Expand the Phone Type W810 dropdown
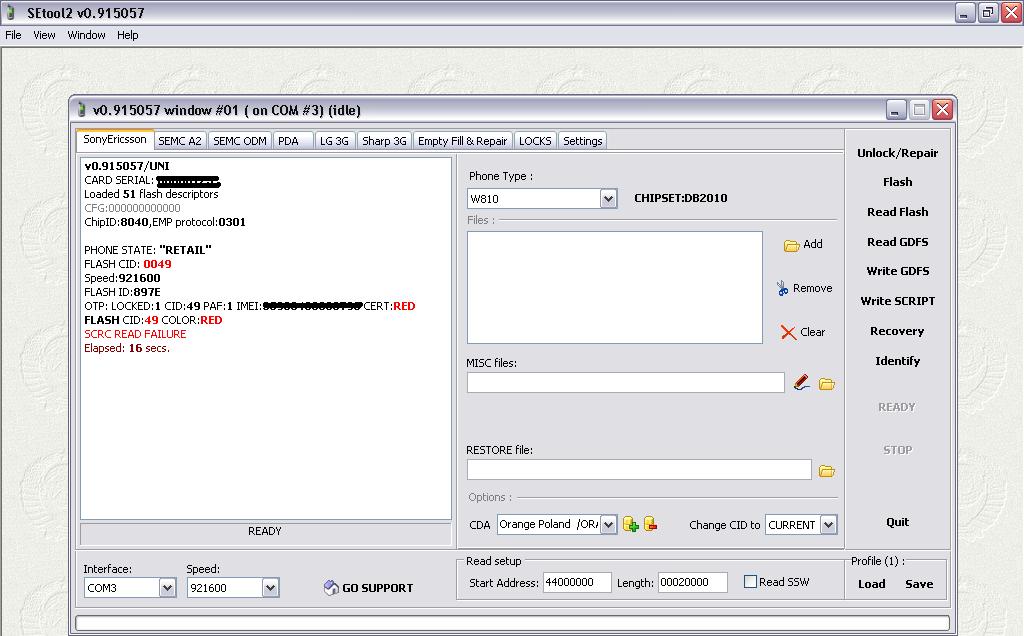Image resolution: width=1024 pixels, height=636 pixels. [608, 199]
